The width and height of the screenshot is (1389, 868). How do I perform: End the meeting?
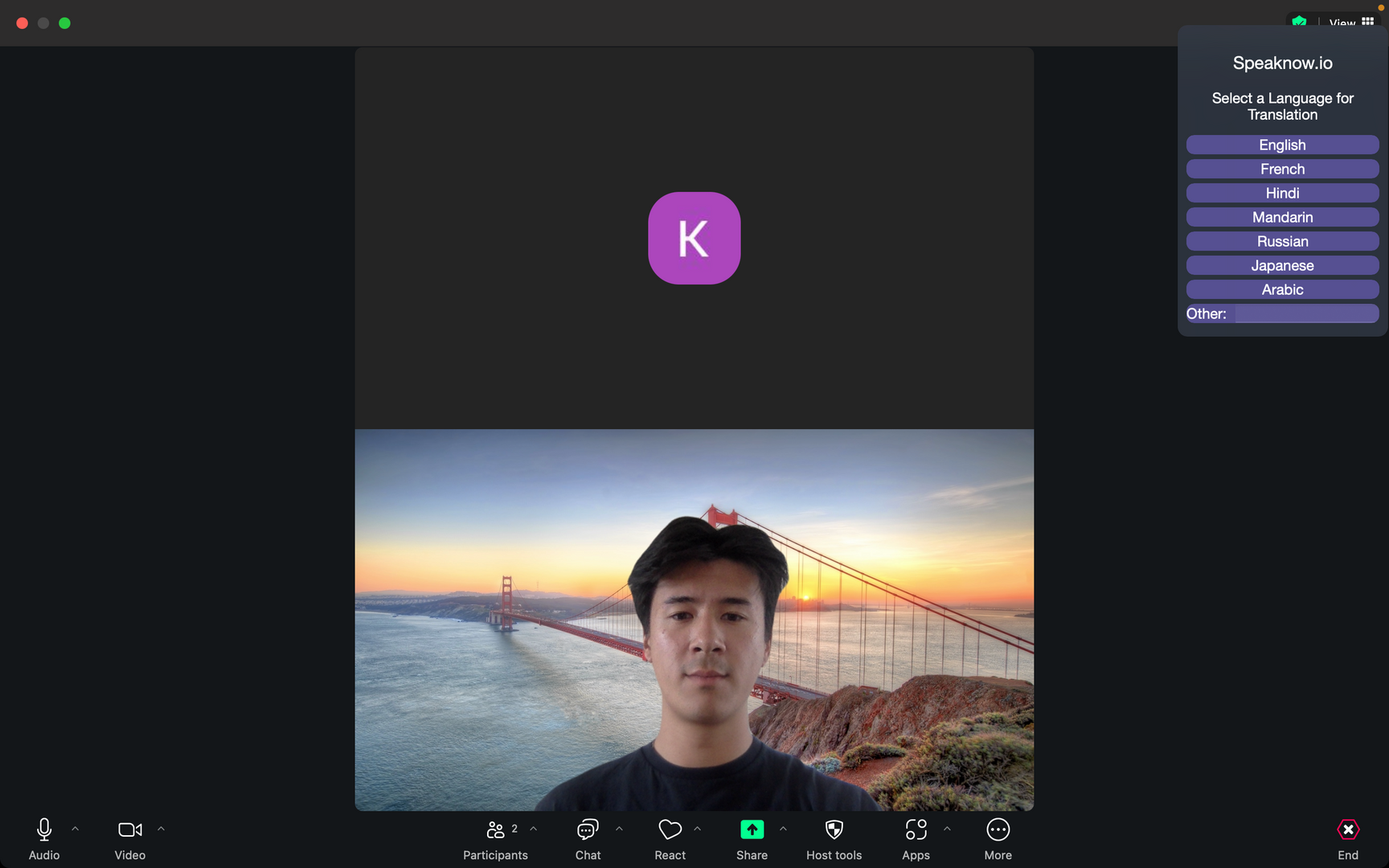pos(1348,839)
